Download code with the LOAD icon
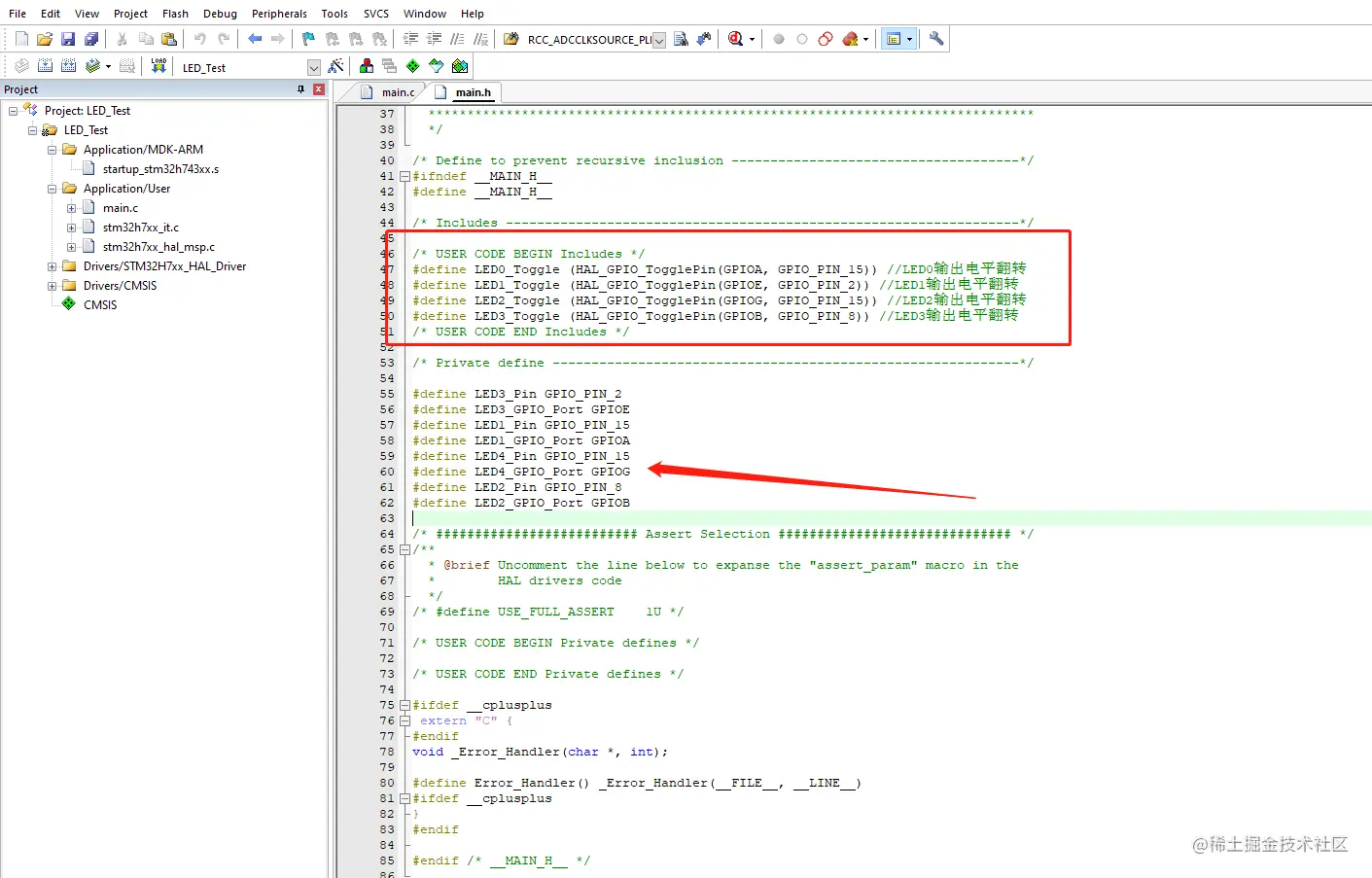 pos(158,66)
